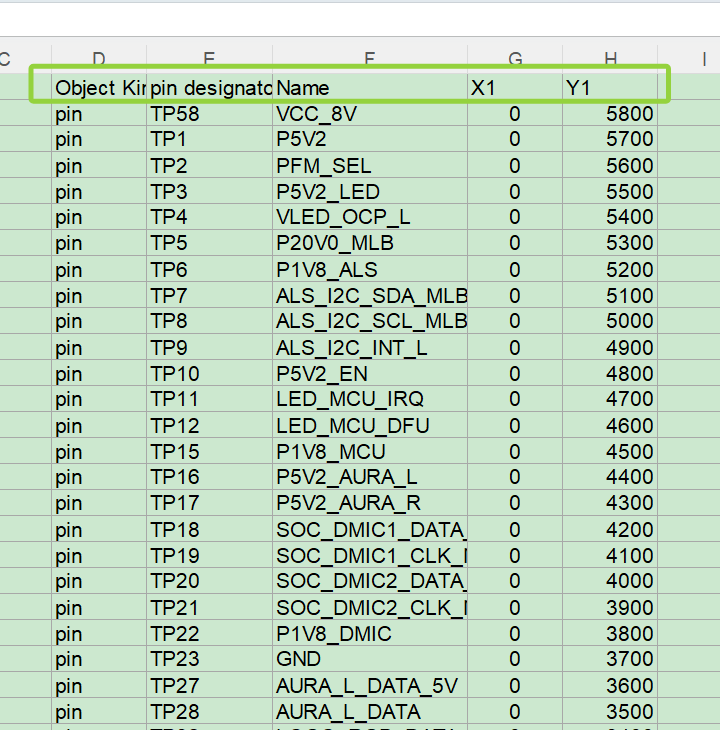The width and height of the screenshot is (720, 730).
Task: Select column E header
Action: (209, 58)
